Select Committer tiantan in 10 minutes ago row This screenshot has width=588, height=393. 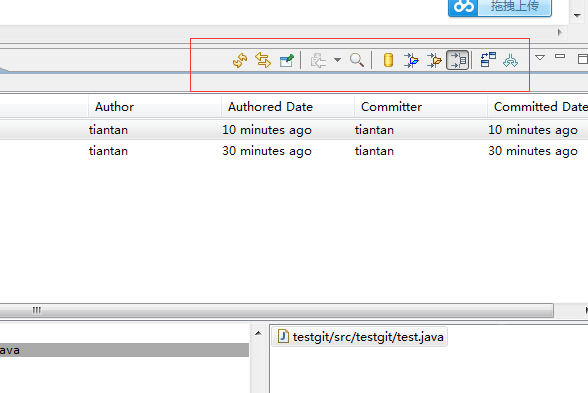click(x=374, y=130)
